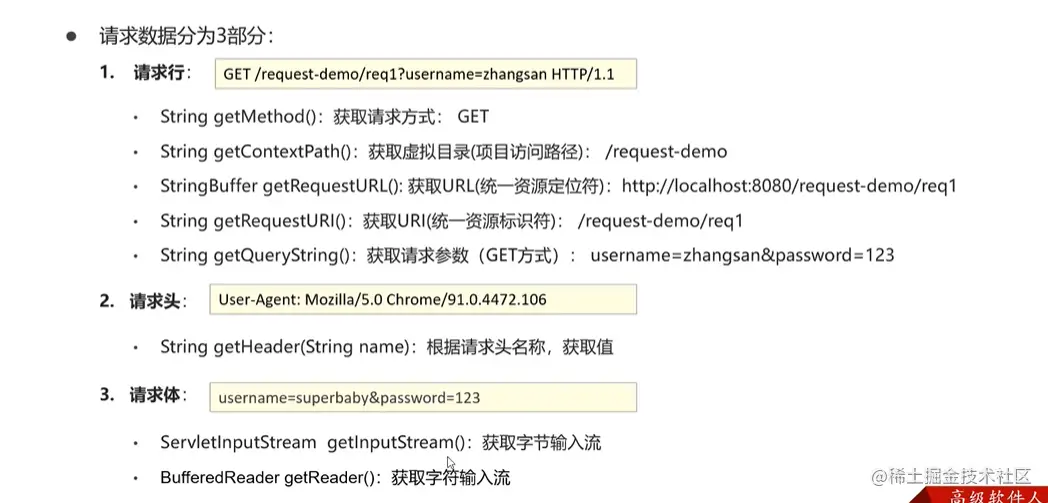Click the 请求行 section heading

(x=162, y=73)
